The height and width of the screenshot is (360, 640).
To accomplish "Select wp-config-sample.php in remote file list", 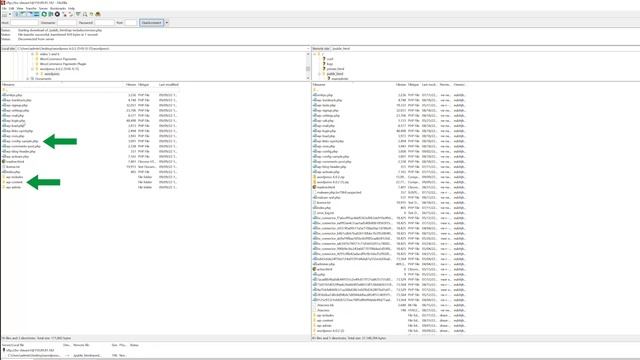I will [333, 156].
